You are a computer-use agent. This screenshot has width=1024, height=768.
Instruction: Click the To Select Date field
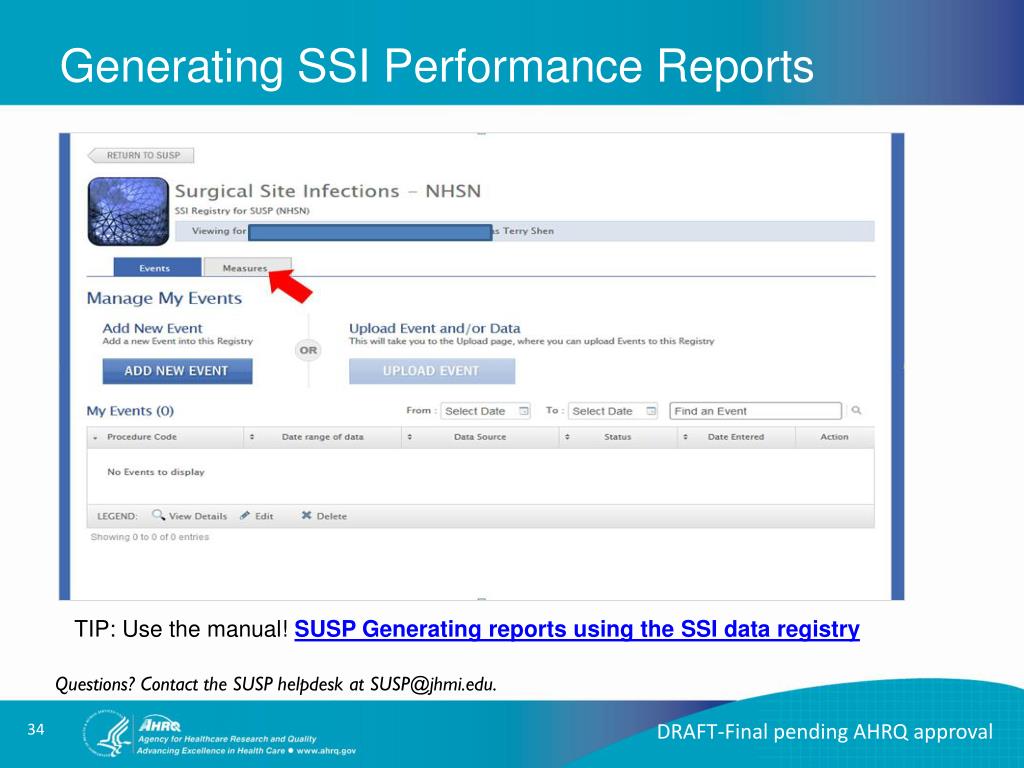(x=613, y=411)
